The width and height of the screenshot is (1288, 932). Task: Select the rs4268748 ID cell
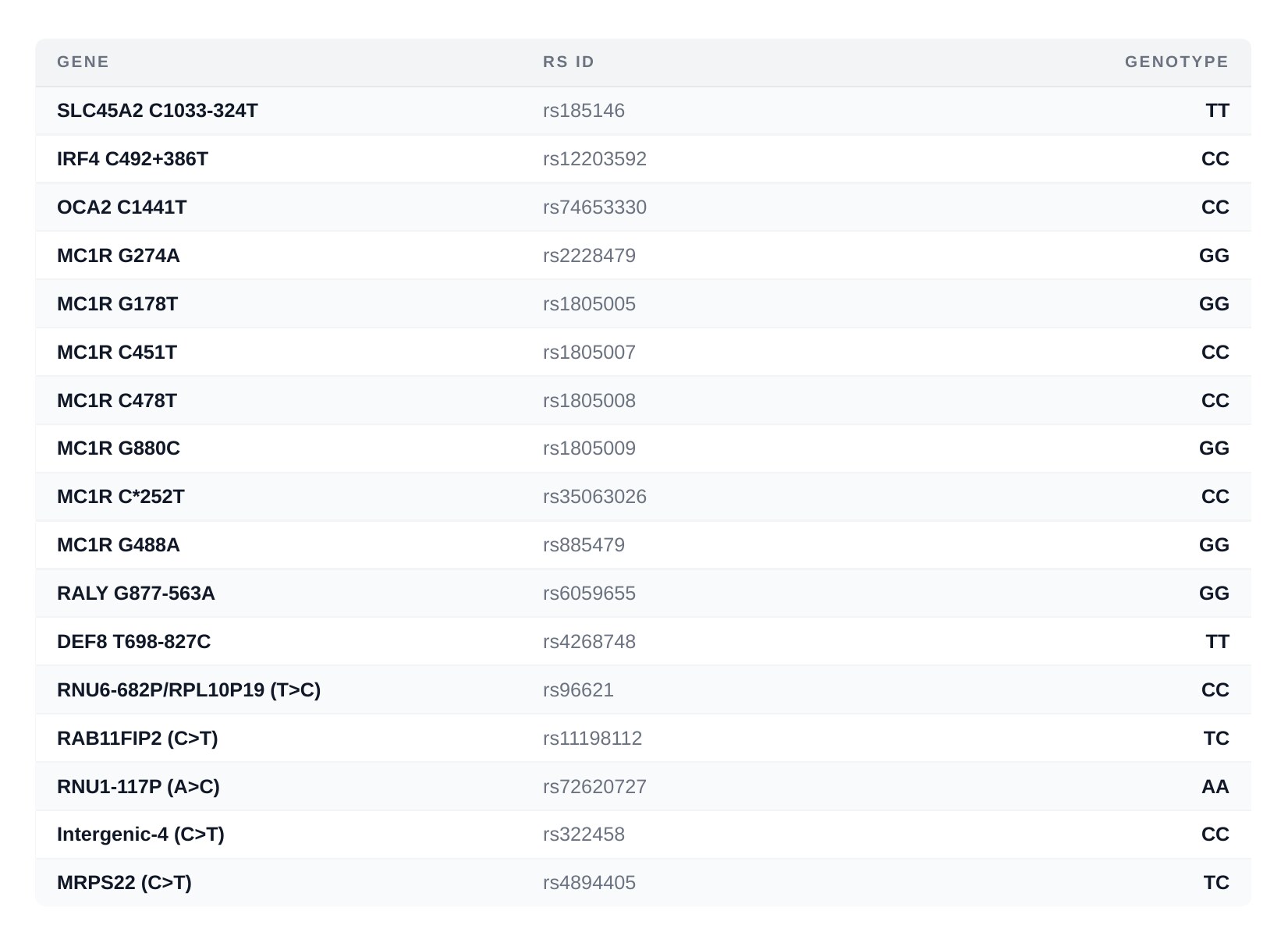coord(589,642)
